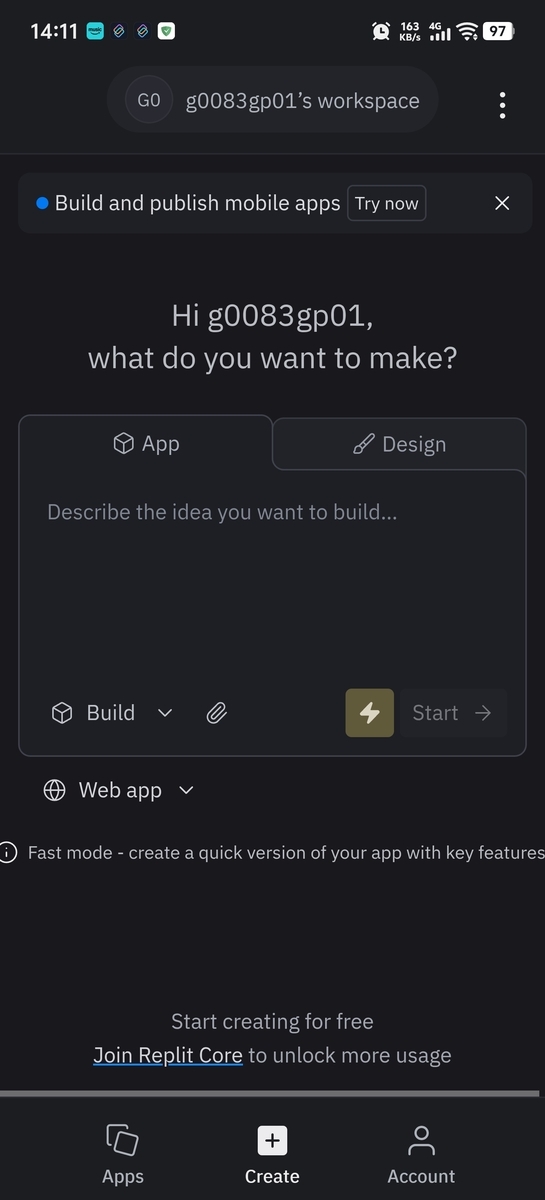Screen dimensions: 545x1200
Task: Click the Start button
Action: (452, 713)
